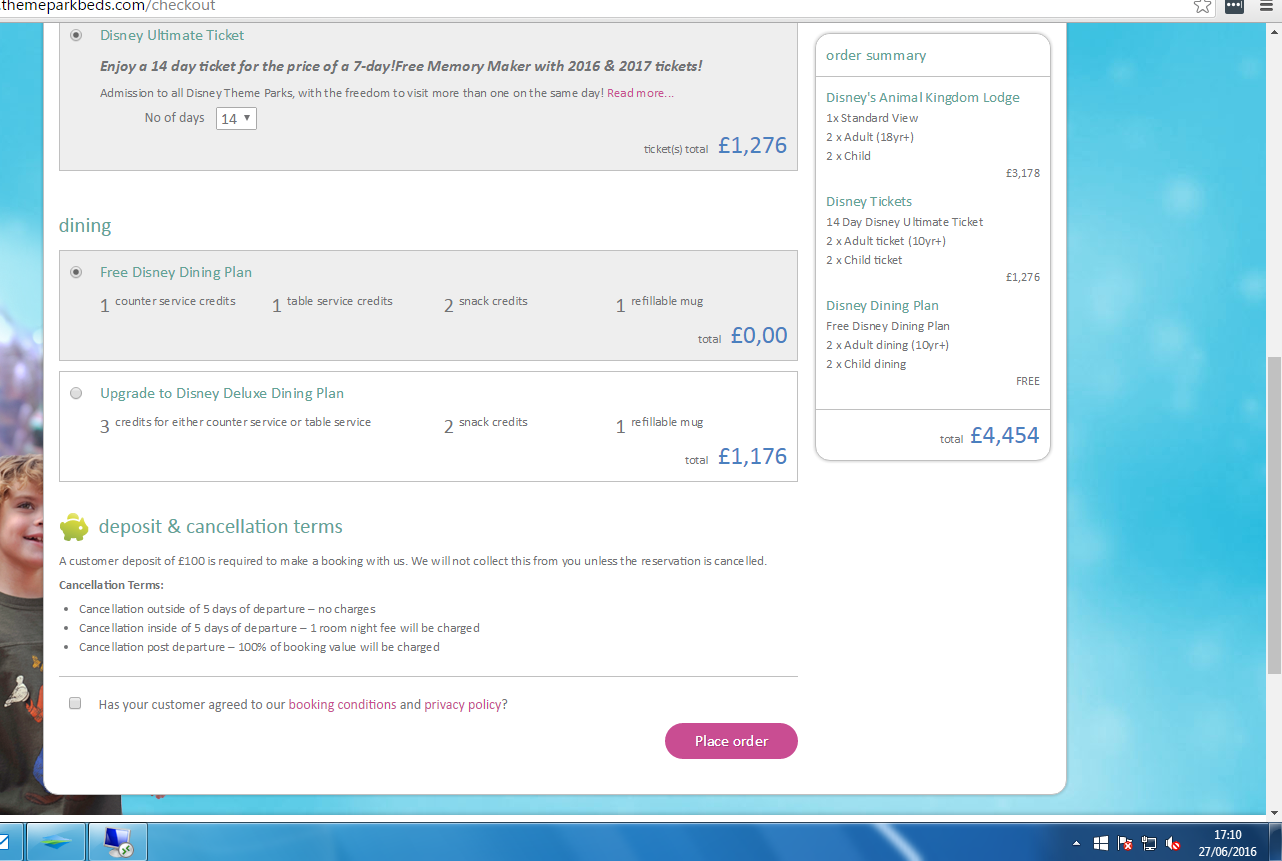Click the Disney Dining Plan summary heading

(882, 305)
